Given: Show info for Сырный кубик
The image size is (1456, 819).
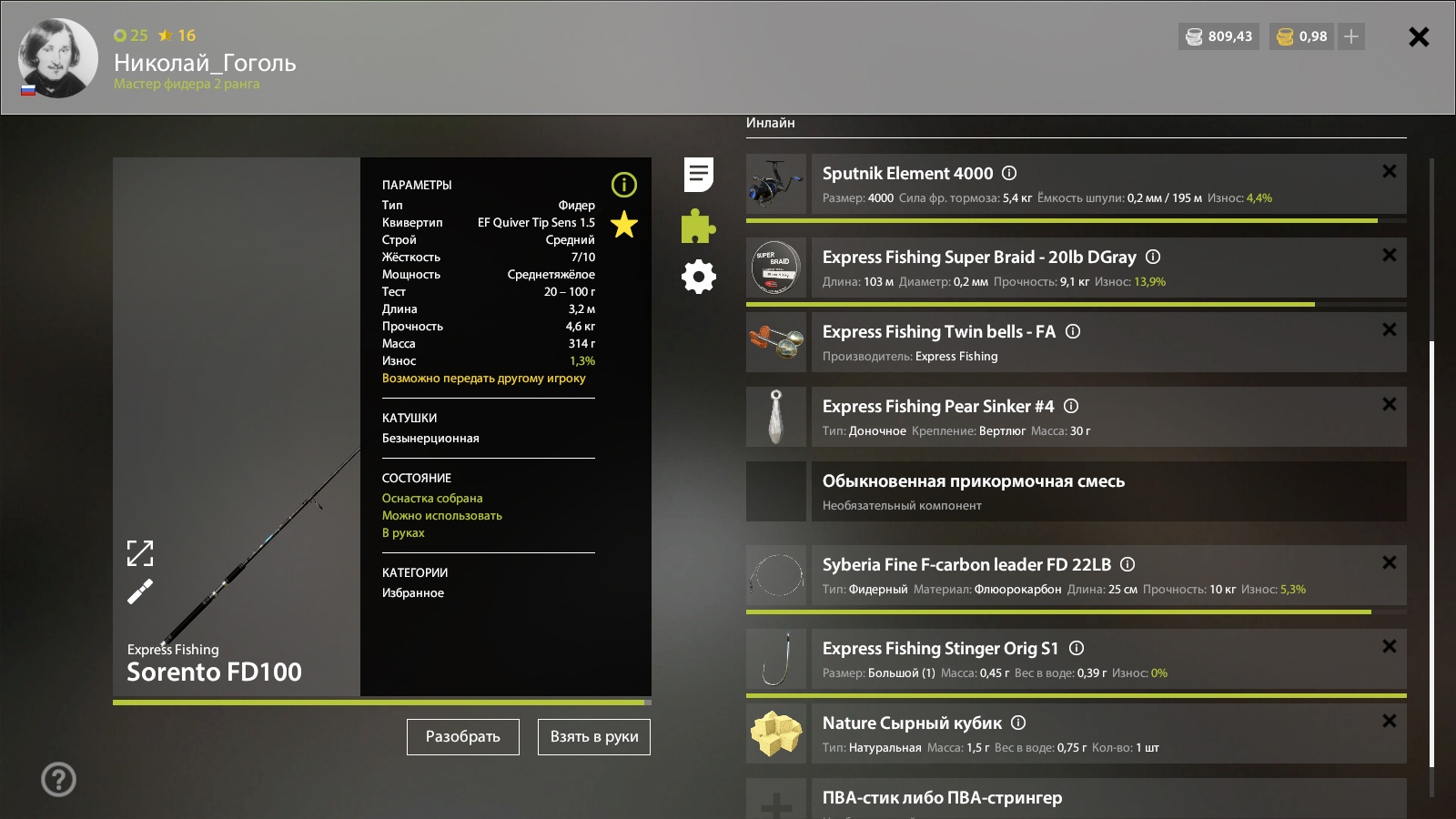Looking at the screenshot, I should [x=1018, y=723].
